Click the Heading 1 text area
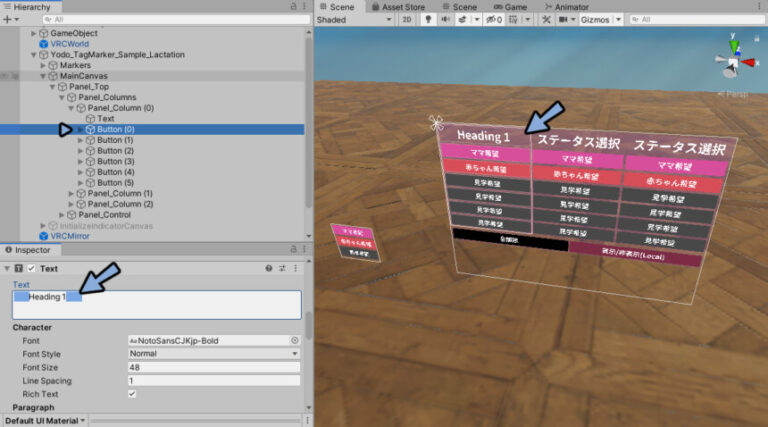Viewport: 768px width, 427px height. tap(157, 305)
